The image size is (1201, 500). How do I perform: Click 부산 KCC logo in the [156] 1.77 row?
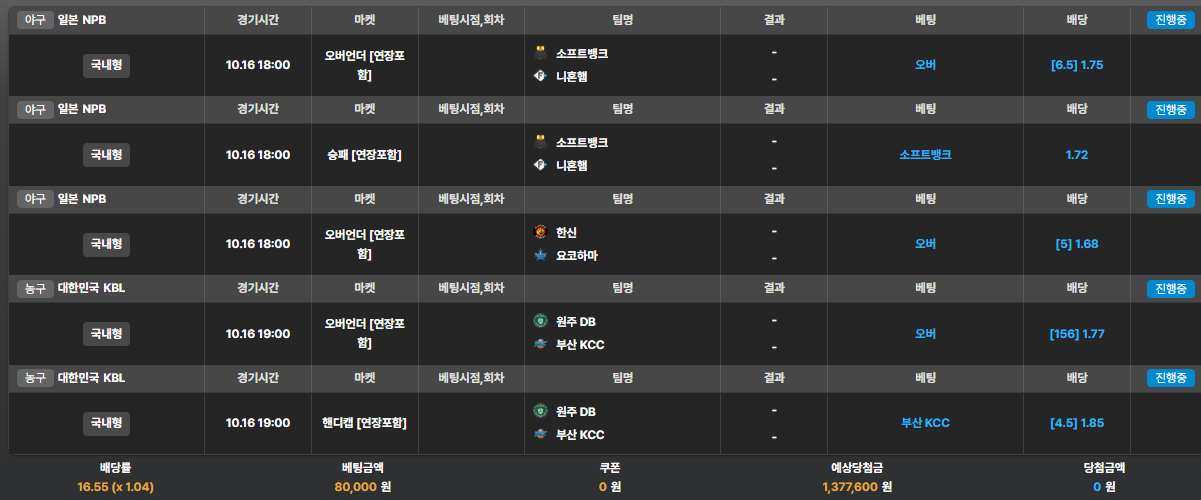[x=540, y=345]
